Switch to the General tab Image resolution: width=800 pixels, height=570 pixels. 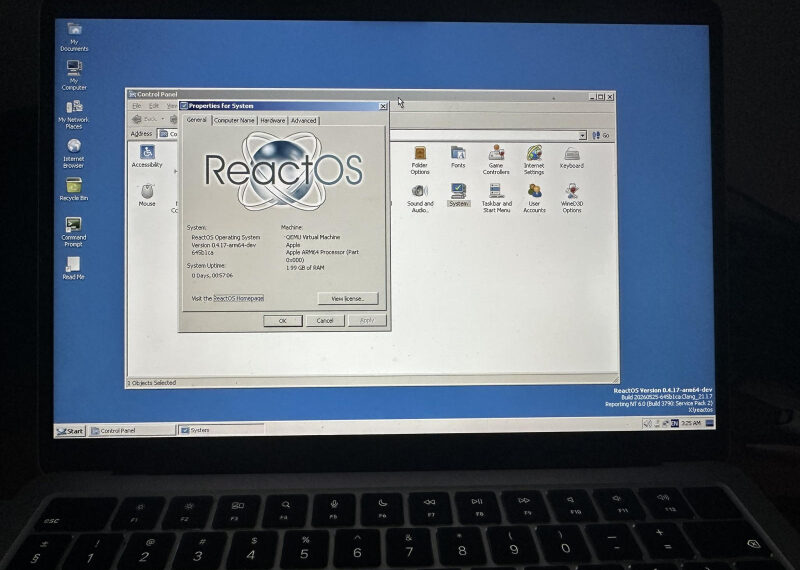196,120
